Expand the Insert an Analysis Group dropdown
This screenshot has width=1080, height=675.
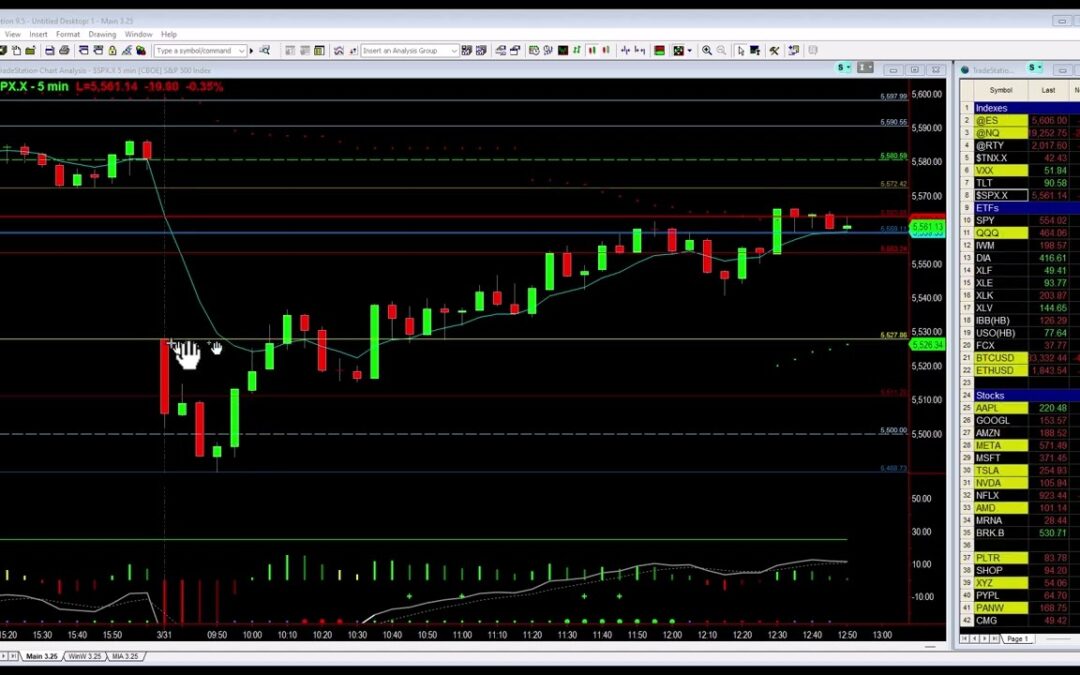pyautogui.click(x=454, y=50)
